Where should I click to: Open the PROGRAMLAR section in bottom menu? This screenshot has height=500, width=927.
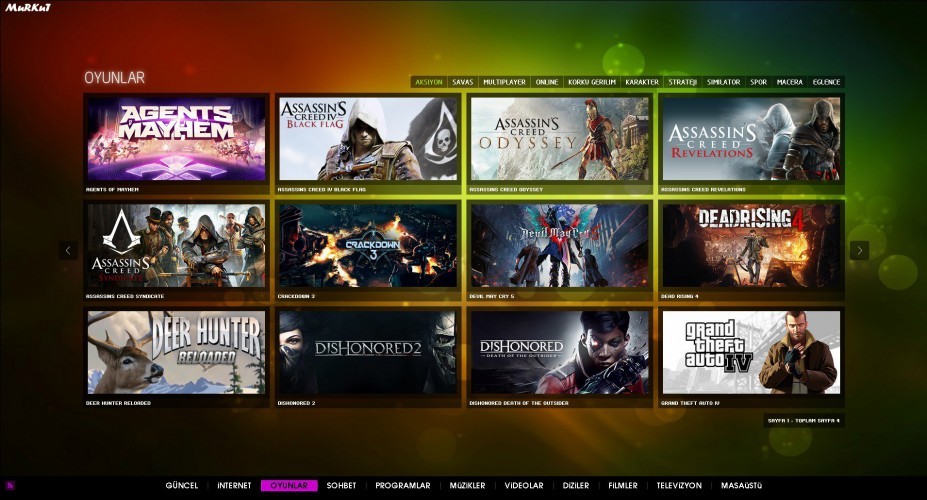tap(403, 485)
